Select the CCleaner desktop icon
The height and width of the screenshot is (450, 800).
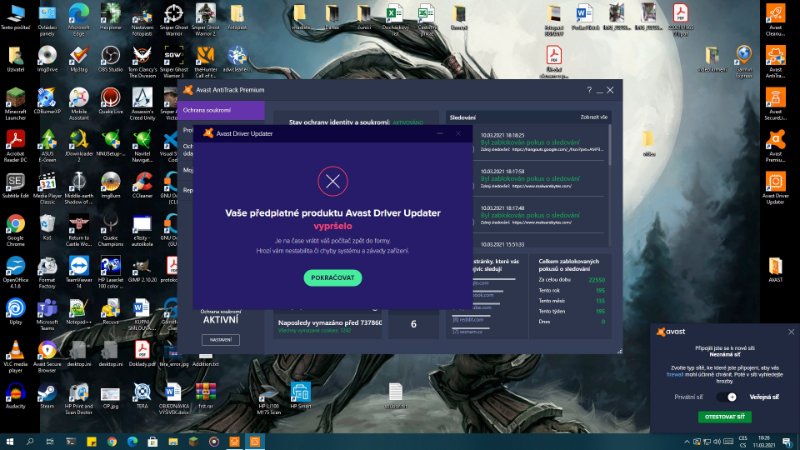142,185
